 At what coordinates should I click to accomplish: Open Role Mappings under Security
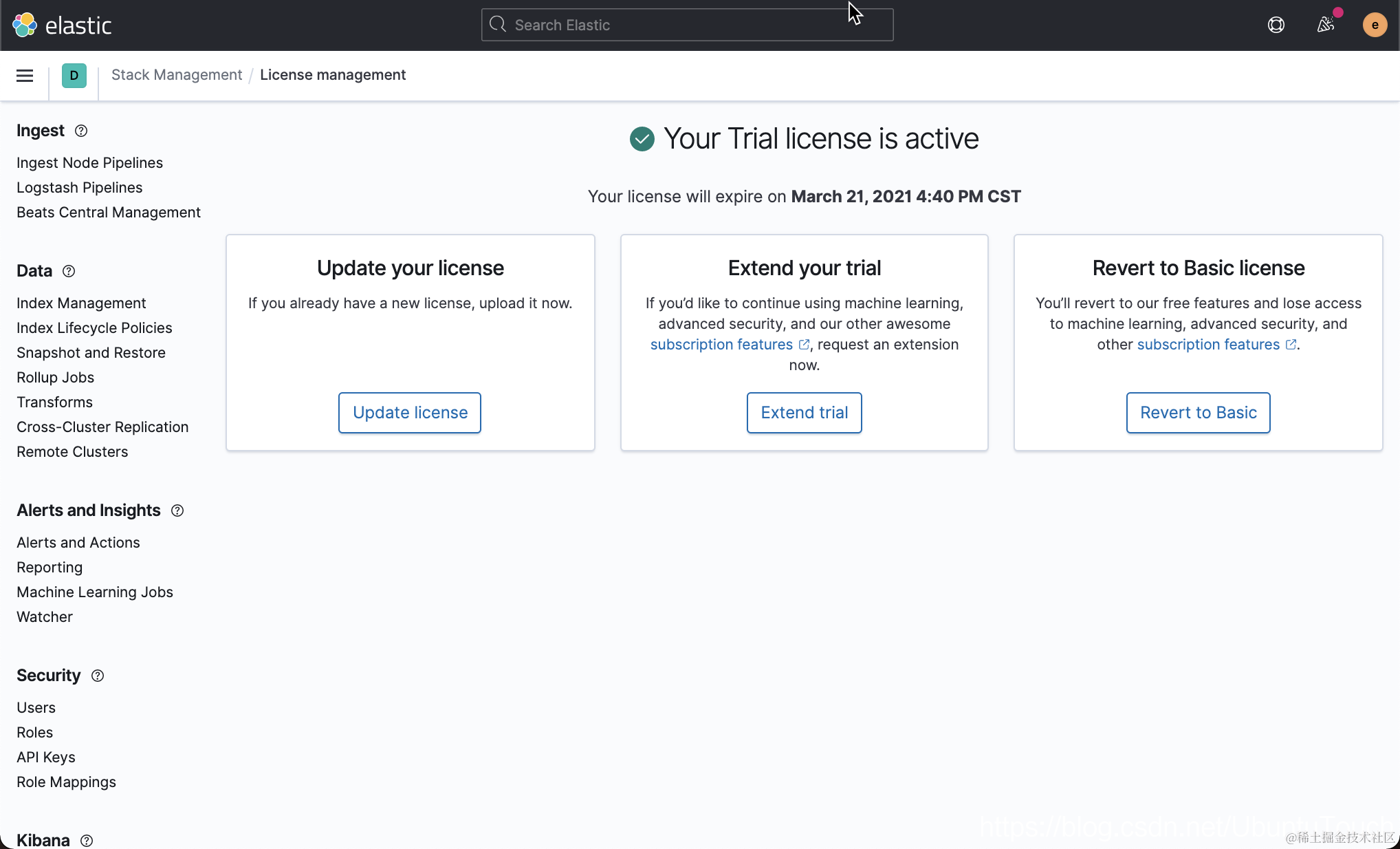click(x=66, y=782)
